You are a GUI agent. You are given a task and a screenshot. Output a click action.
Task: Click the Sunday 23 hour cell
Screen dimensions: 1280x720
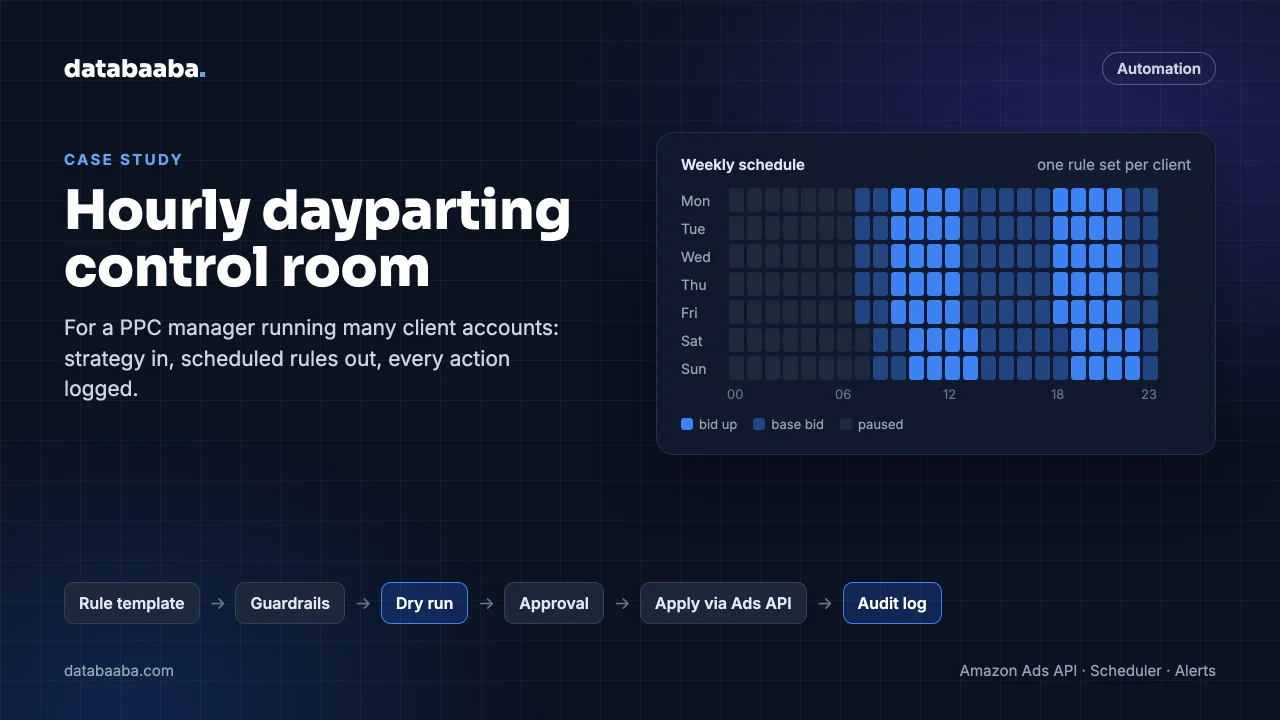coord(1150,368)
